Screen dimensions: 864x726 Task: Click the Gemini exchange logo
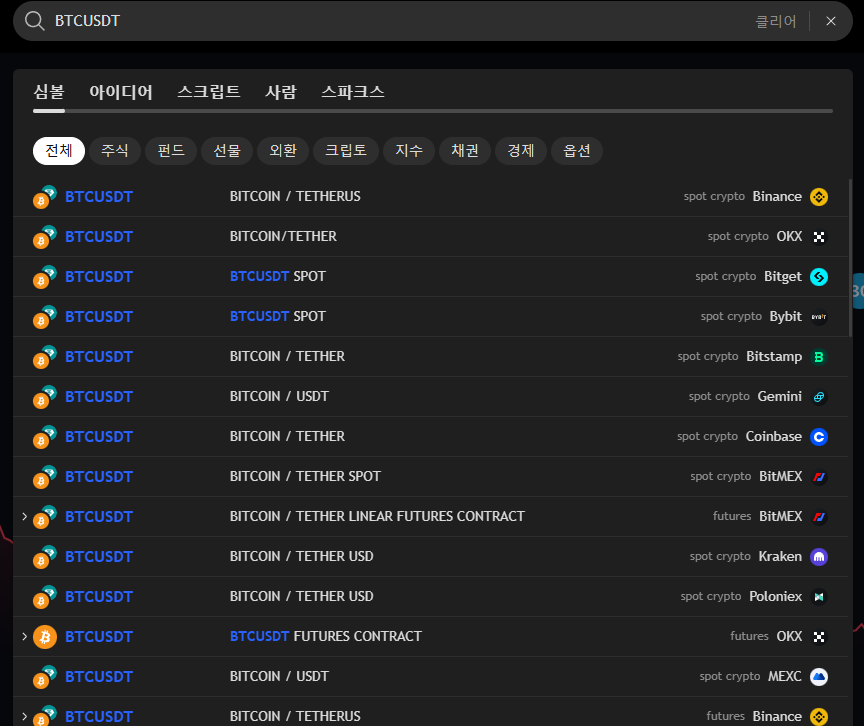[819, 397]
